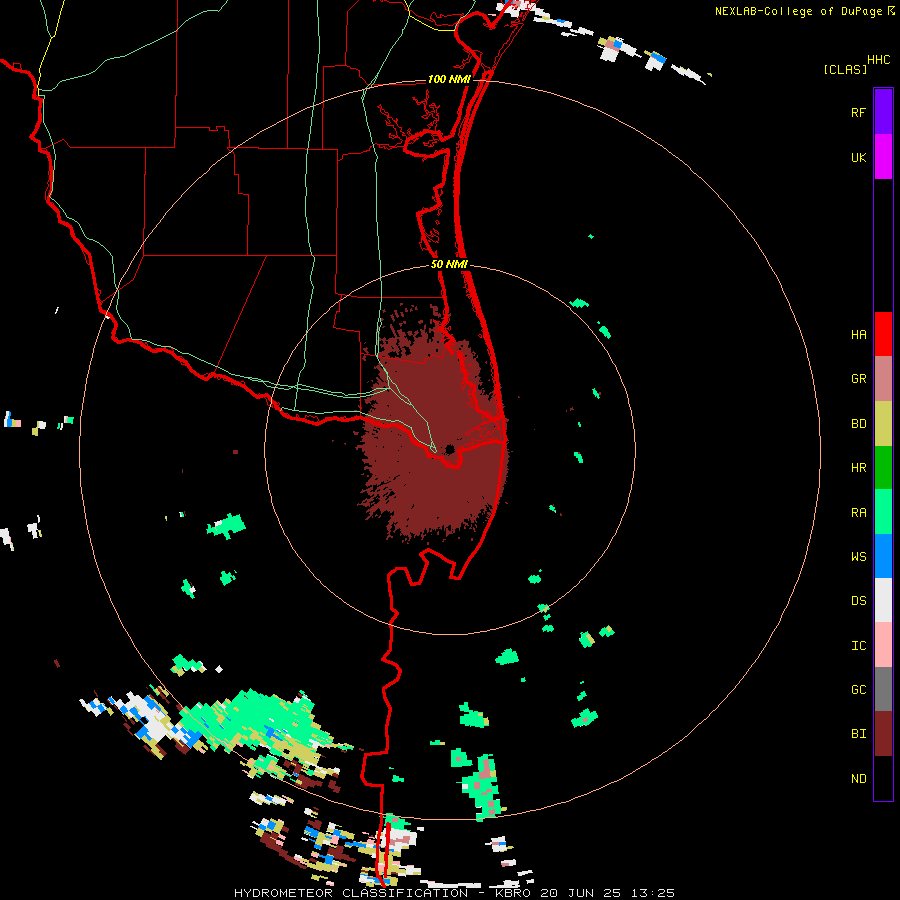Click the GR legend label
Screen dimensions: 900x900
[x=858, y=379]
